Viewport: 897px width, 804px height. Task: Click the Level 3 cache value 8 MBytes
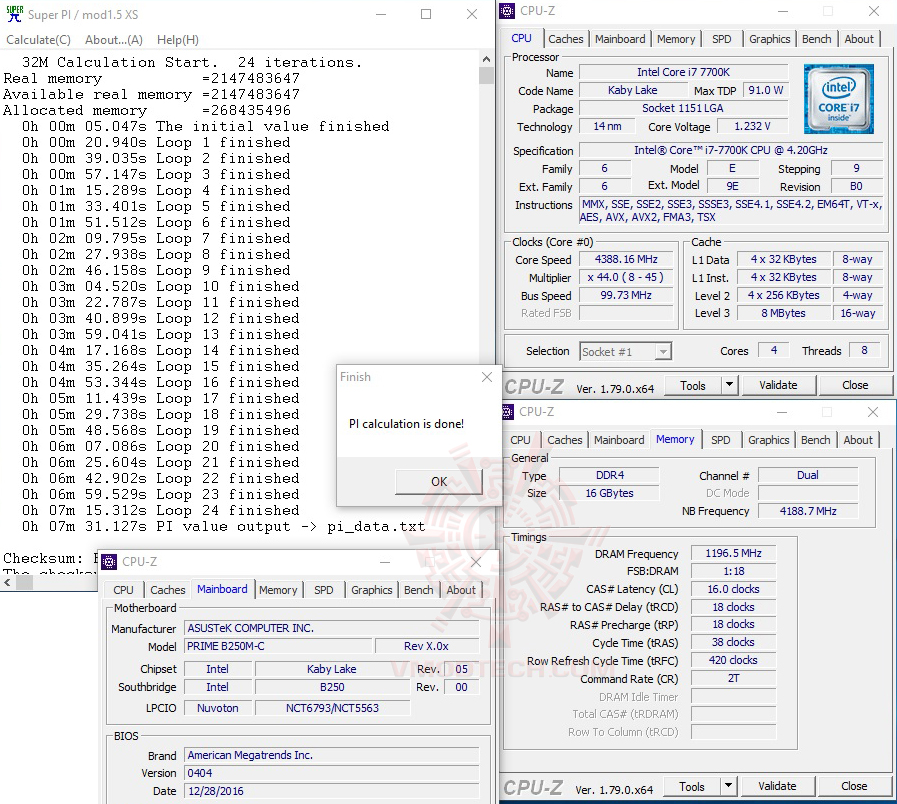(783, 313)
